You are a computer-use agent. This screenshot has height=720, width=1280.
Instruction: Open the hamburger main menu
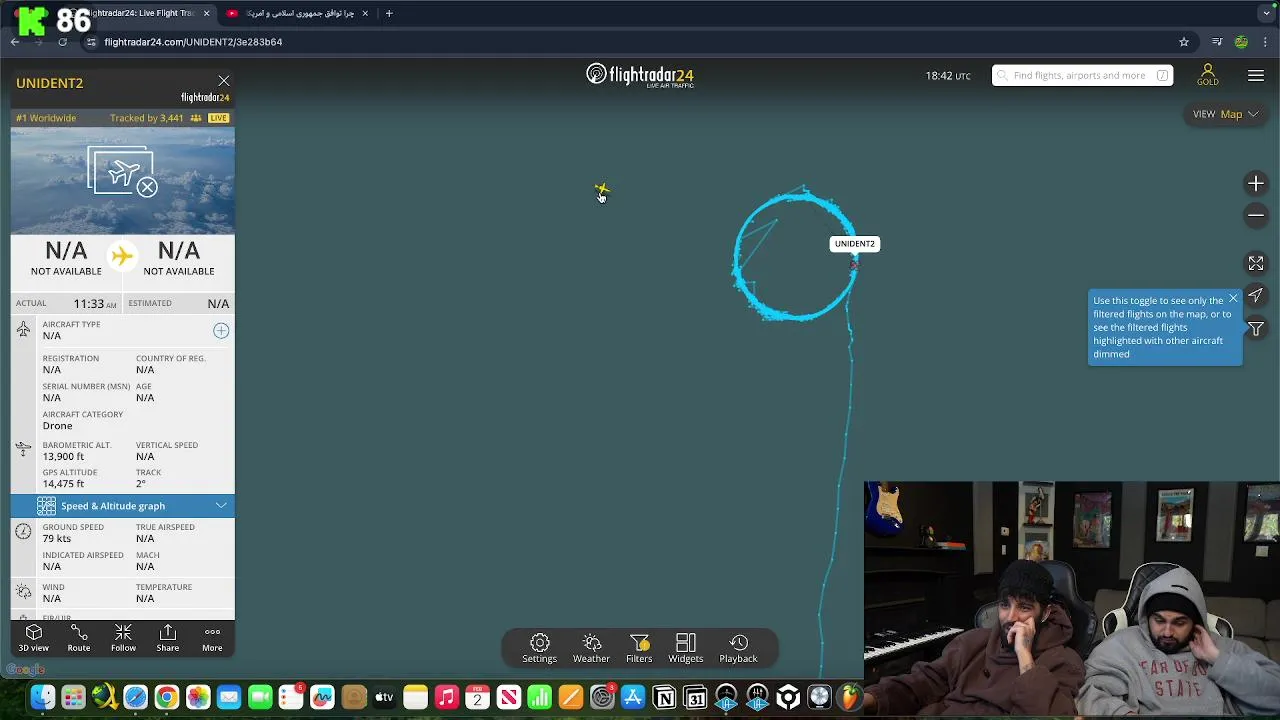tap(1256, 75)
